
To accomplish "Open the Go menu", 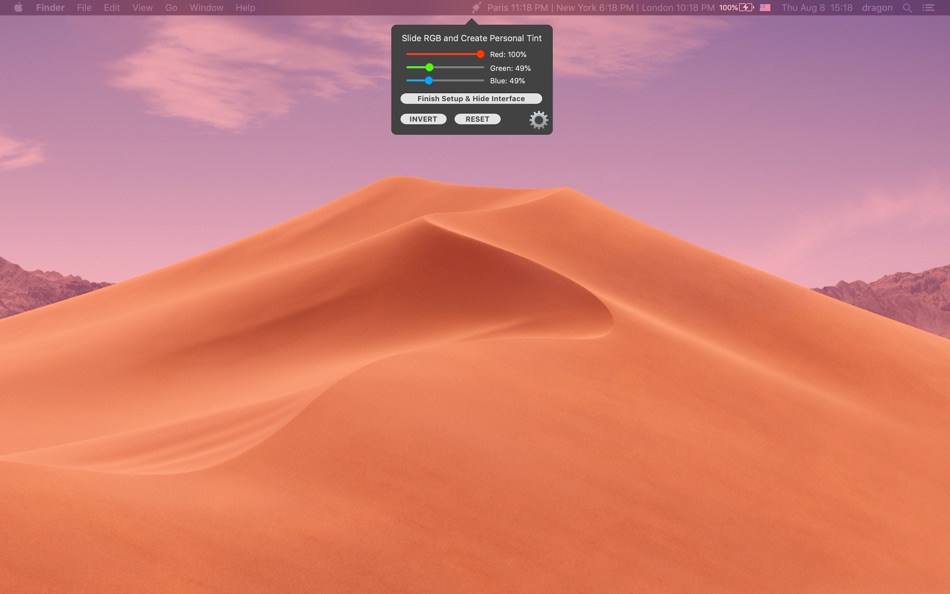I will pyautogui.click(x=171, y=8).
